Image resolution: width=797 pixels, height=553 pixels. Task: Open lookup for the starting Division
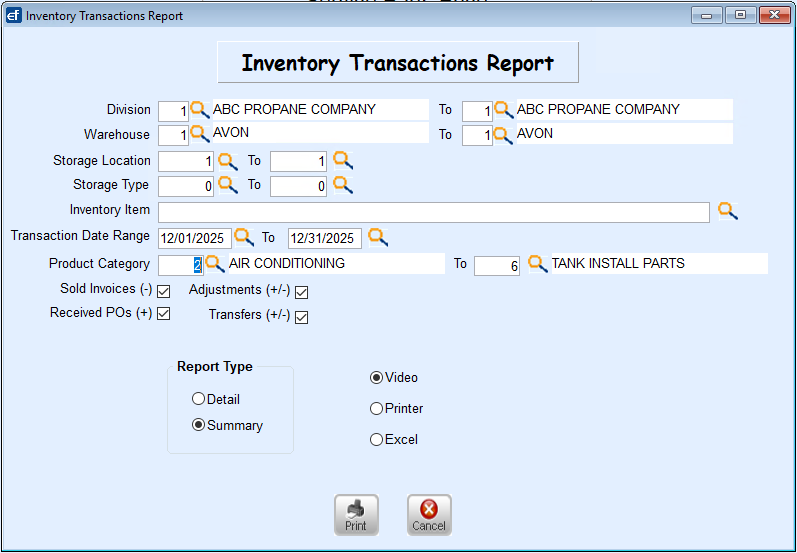pyautogui.click(x=200, y=110)
